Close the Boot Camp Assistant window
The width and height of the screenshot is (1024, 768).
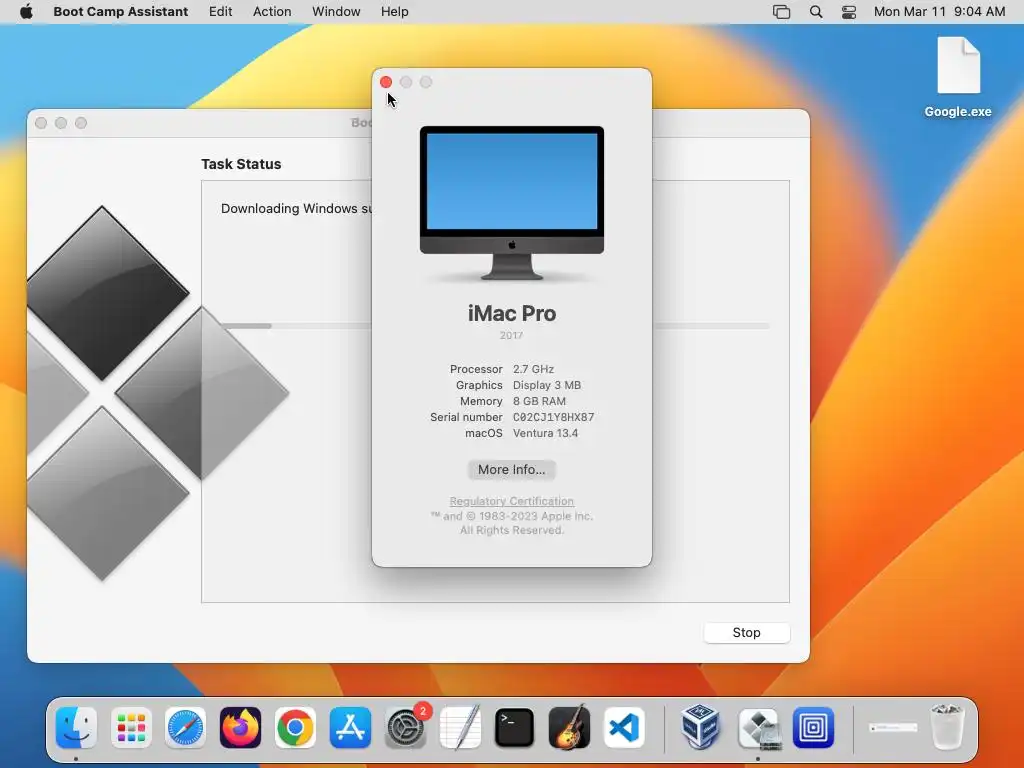[x=41, y=123]
